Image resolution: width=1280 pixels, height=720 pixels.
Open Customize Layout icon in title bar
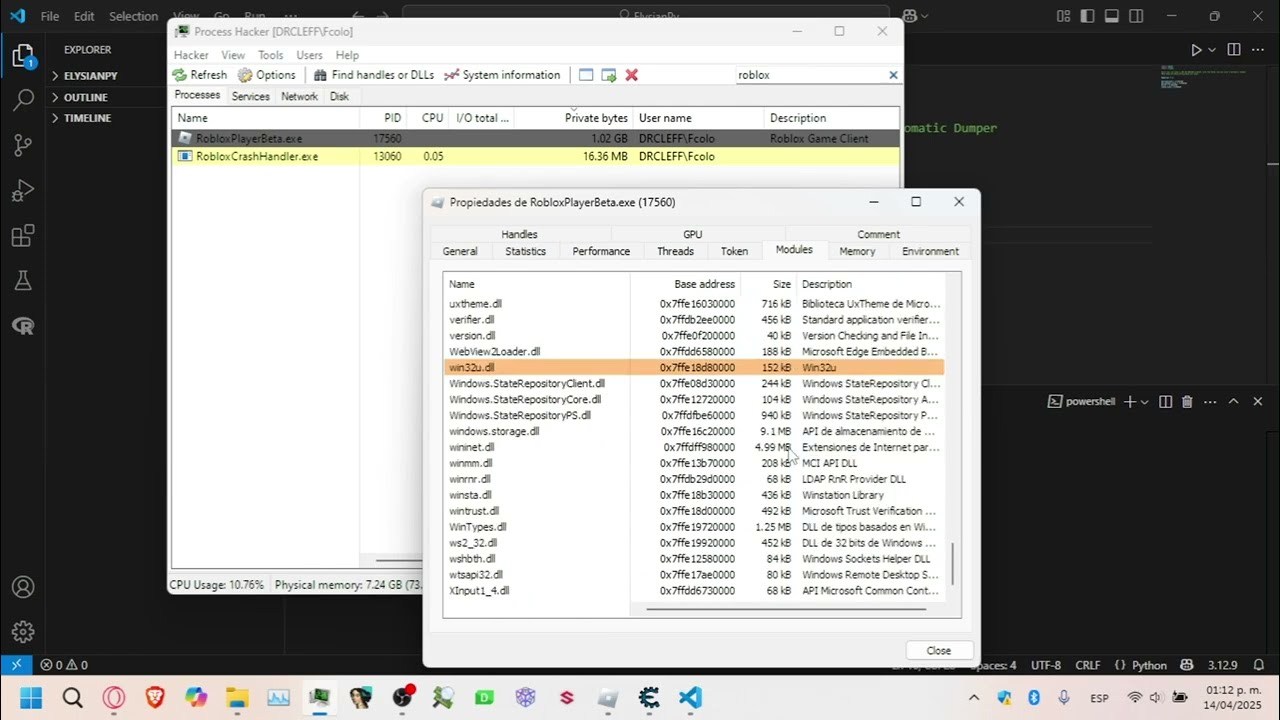point(1063,16)
